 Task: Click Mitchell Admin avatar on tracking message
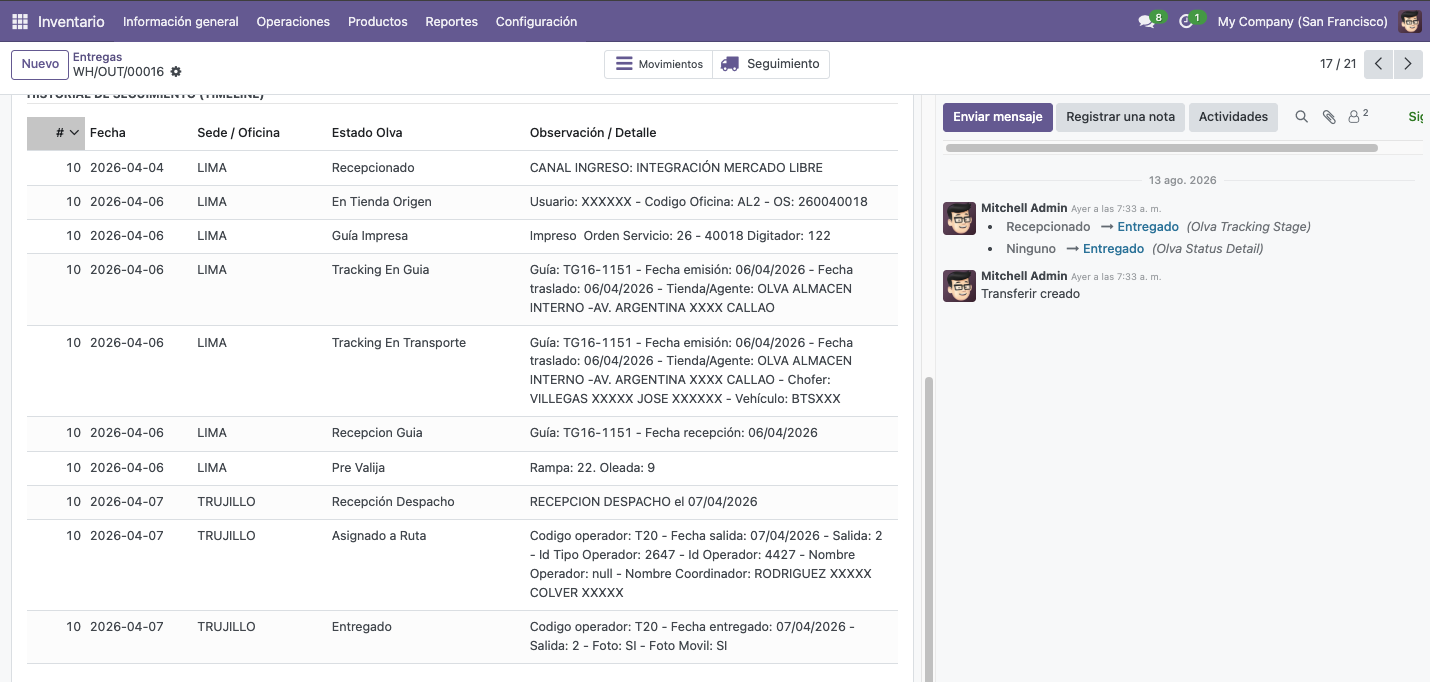[959, 218]
